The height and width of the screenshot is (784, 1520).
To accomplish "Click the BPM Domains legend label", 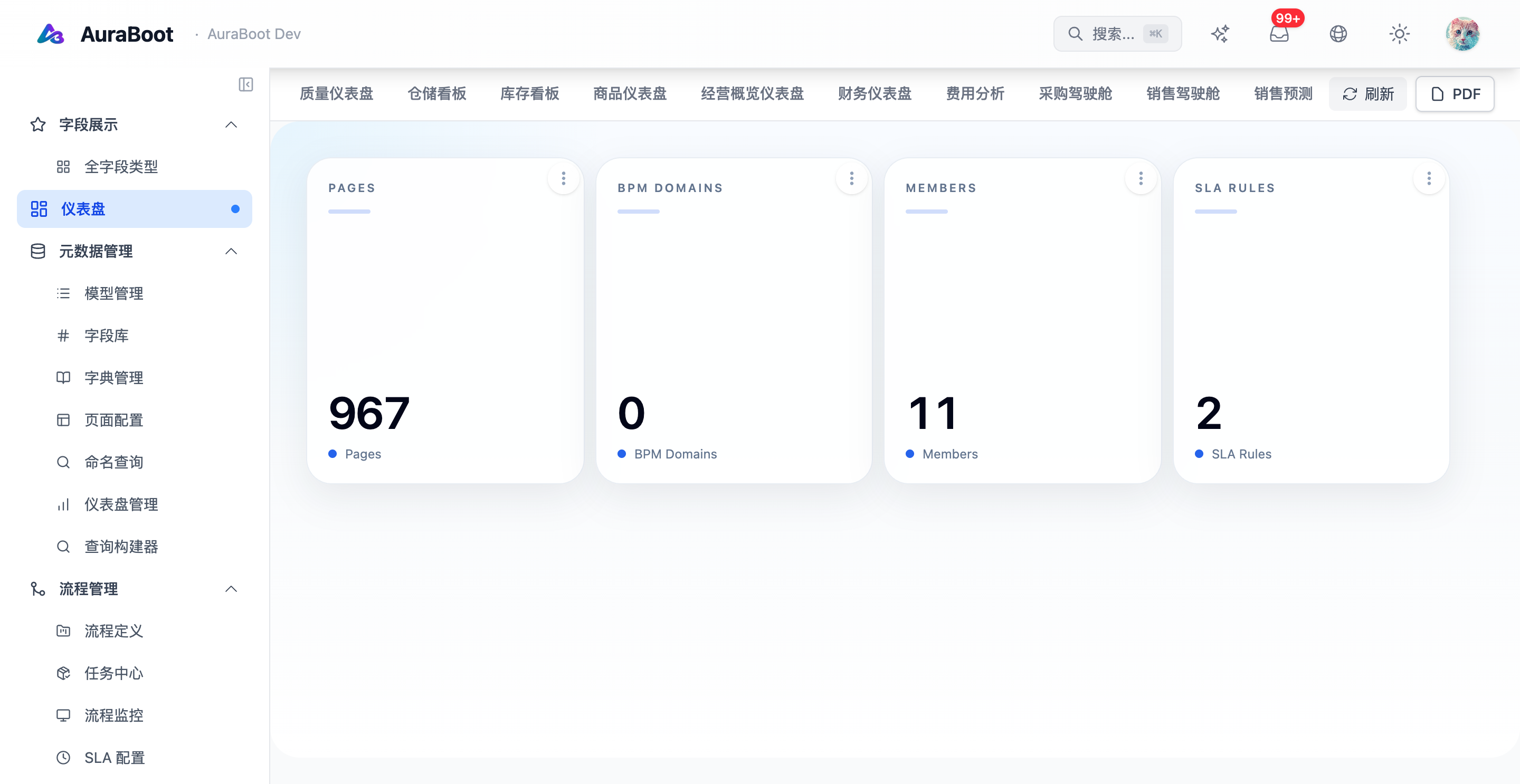I will (x=676, y=454).
